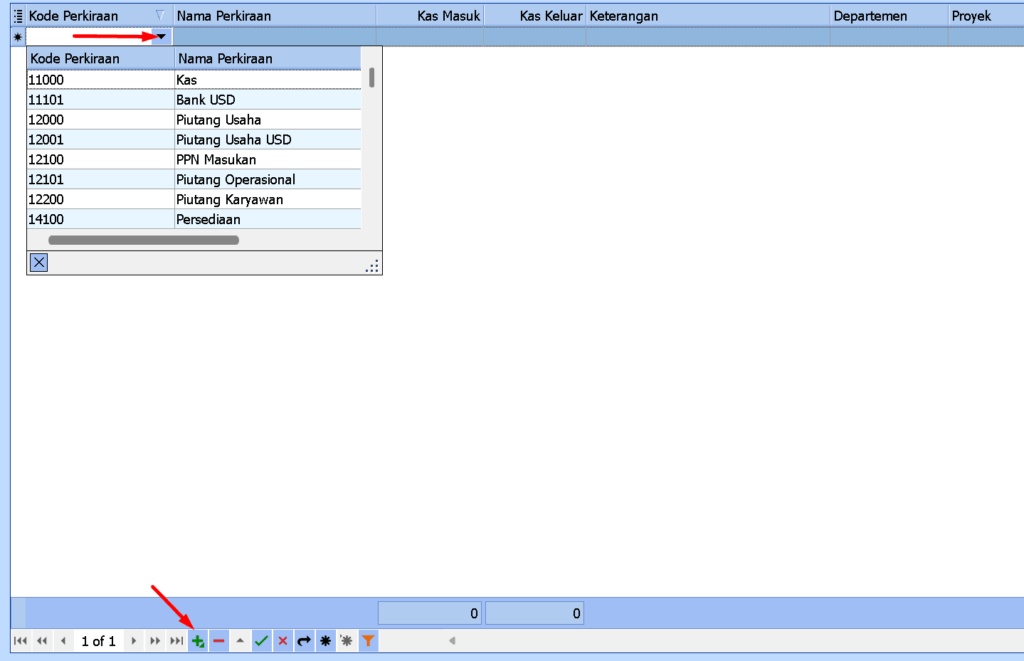
Task: Click the Kode Perkiraan input cell
Action: 89,37
